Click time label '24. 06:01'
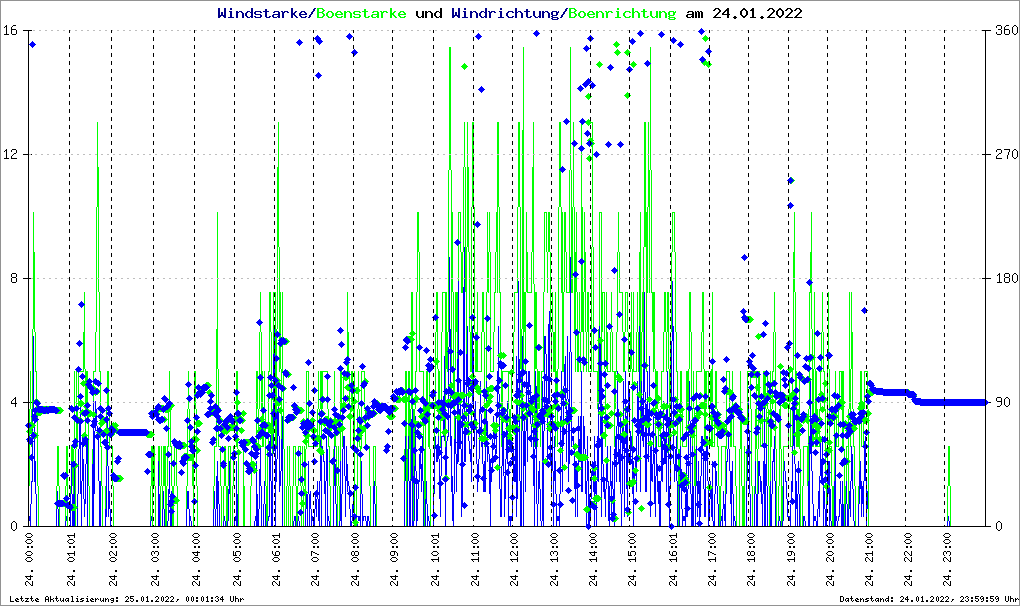 tap(276, 560)
